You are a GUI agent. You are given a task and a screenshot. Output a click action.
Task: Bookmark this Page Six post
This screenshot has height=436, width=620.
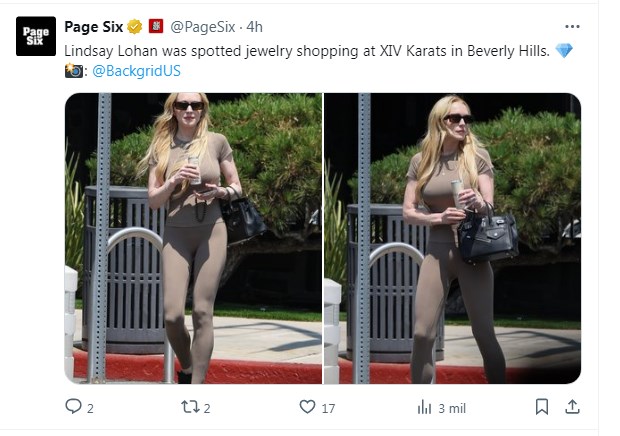tap(542, 407)
